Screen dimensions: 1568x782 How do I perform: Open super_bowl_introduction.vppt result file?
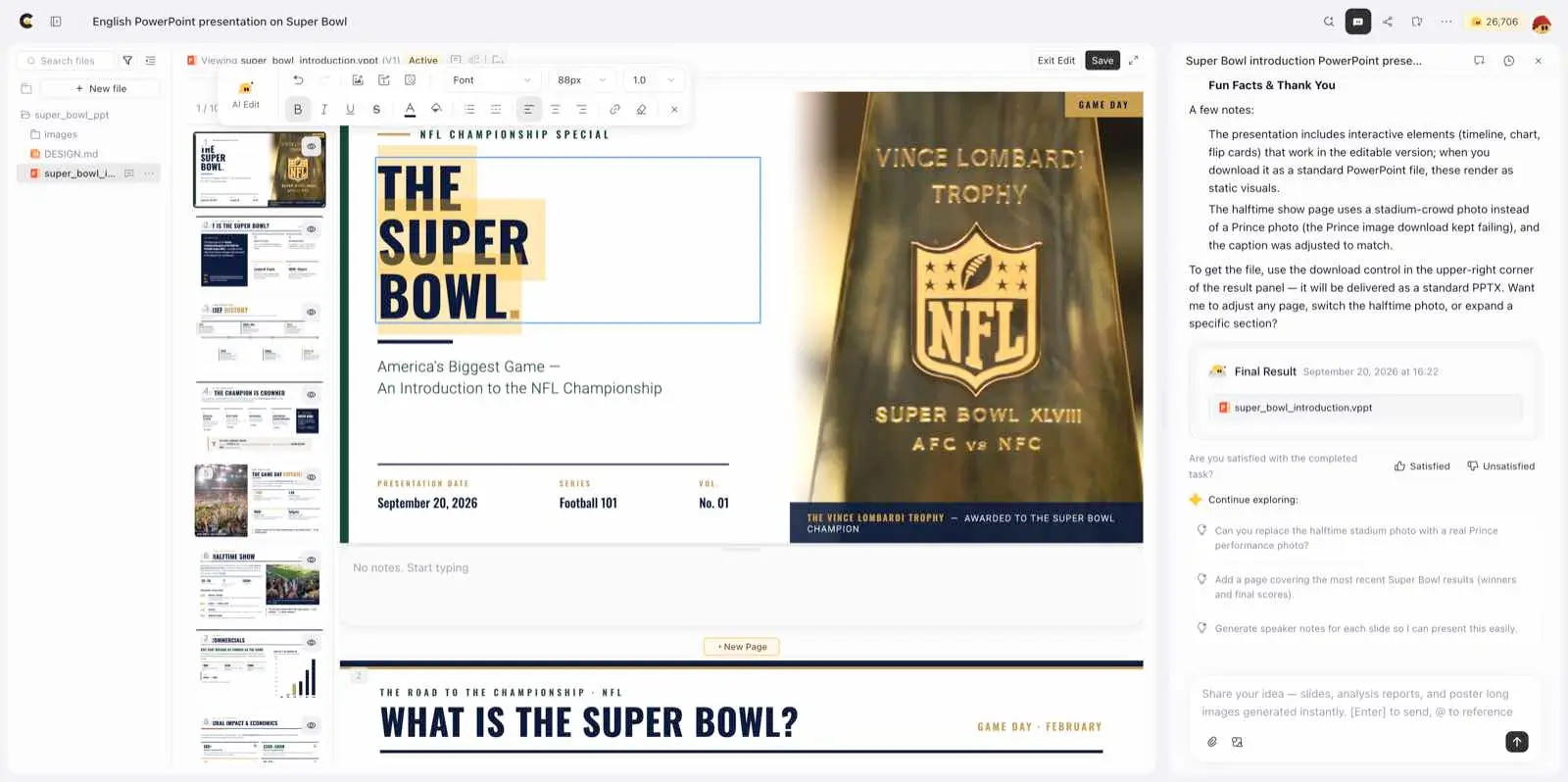pos(1365,408)
